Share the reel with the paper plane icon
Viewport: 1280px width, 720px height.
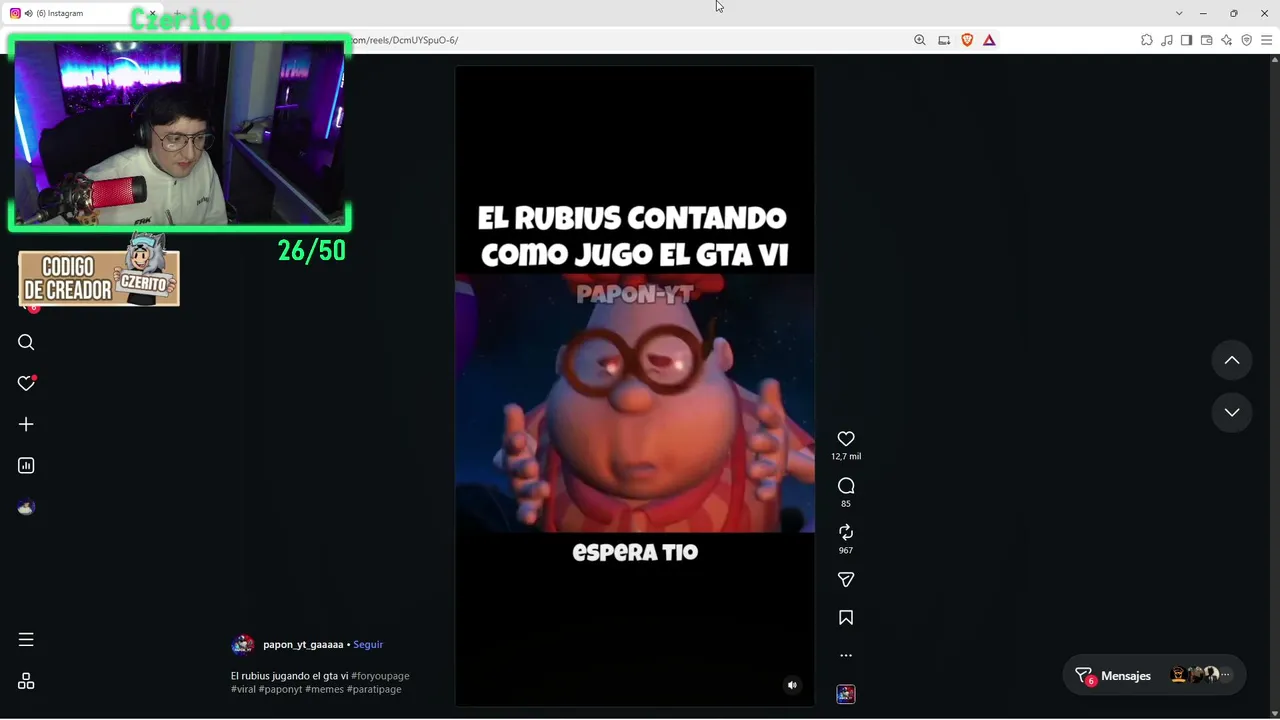(x=846, y=580)
